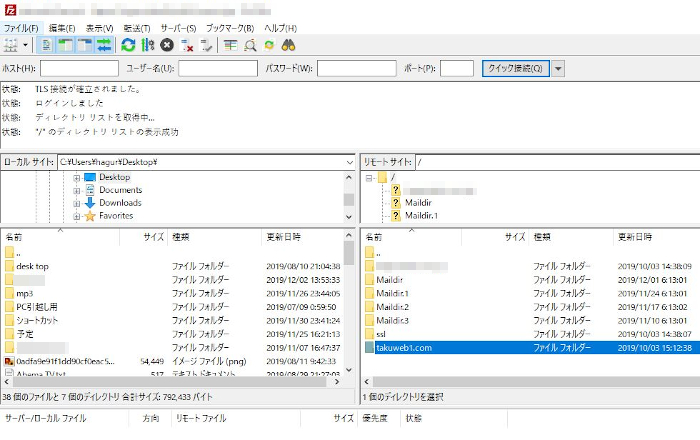Sort transfer queue by 状態 column

[x=454, y=419]
